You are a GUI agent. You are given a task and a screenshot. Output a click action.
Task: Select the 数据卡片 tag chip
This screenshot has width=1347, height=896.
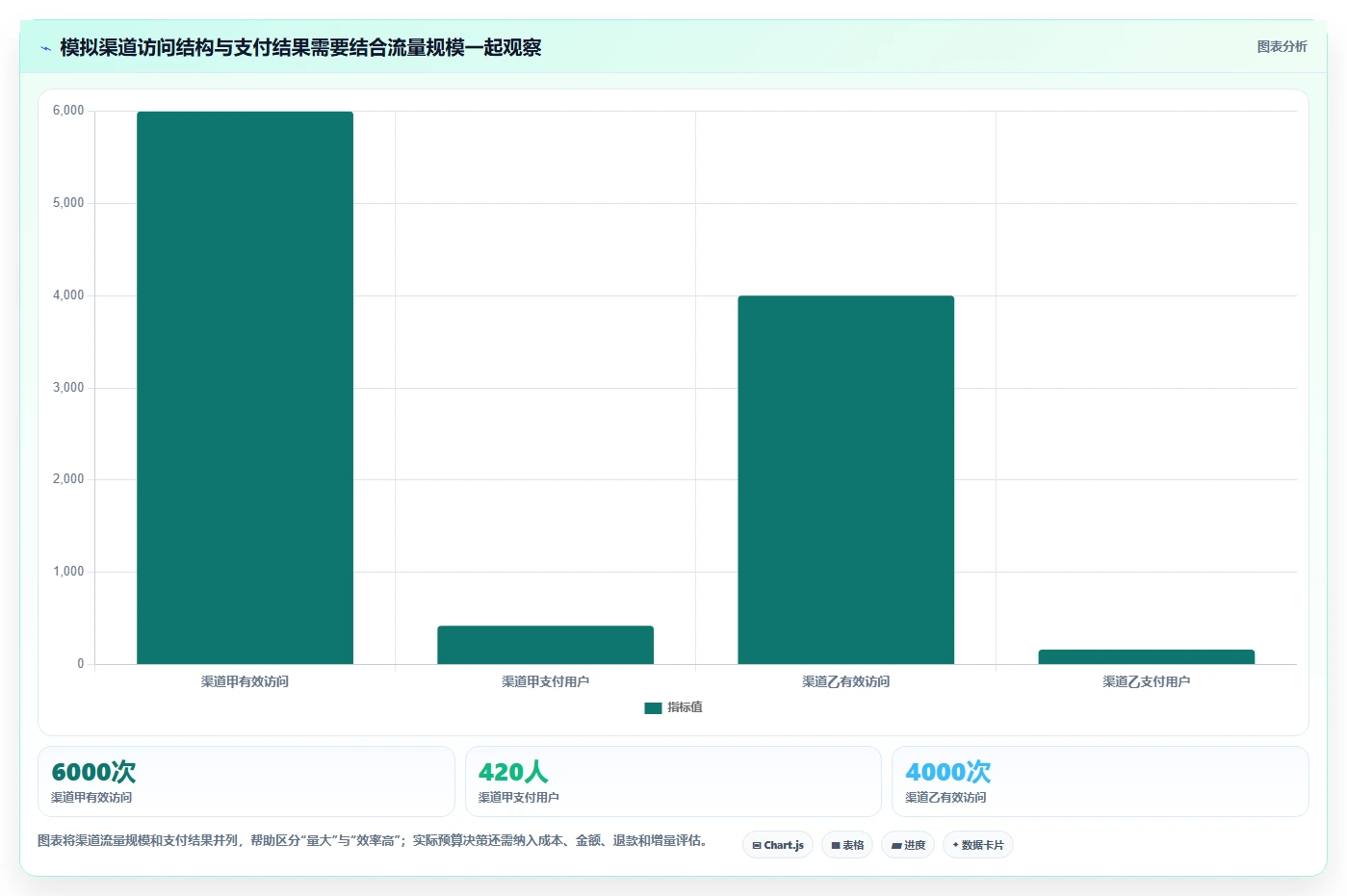978,845
